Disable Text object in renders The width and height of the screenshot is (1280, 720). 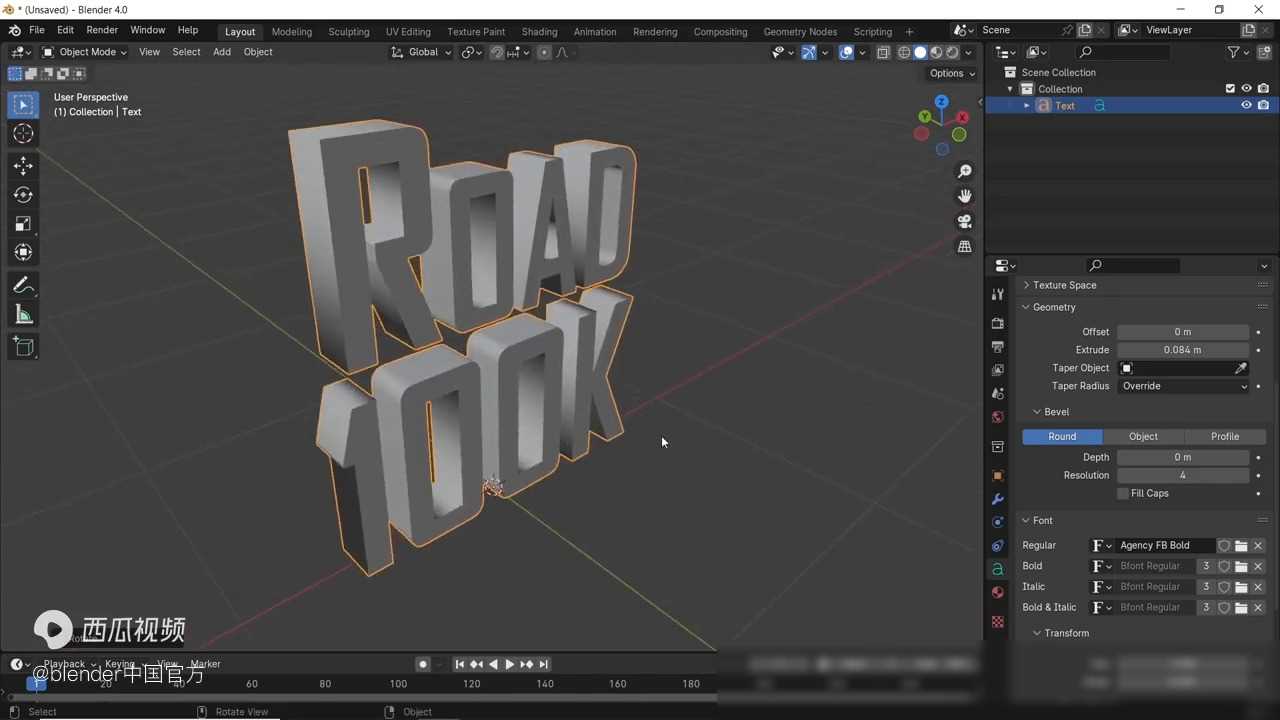pos(1264,106)
